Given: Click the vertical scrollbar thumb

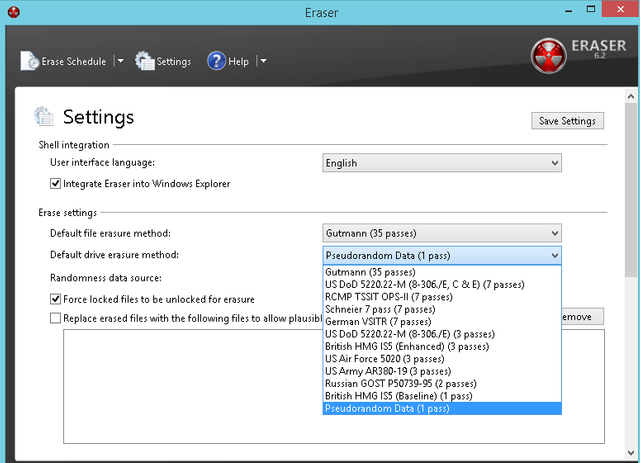Looking at the screenshot, I should coord(631,190).
